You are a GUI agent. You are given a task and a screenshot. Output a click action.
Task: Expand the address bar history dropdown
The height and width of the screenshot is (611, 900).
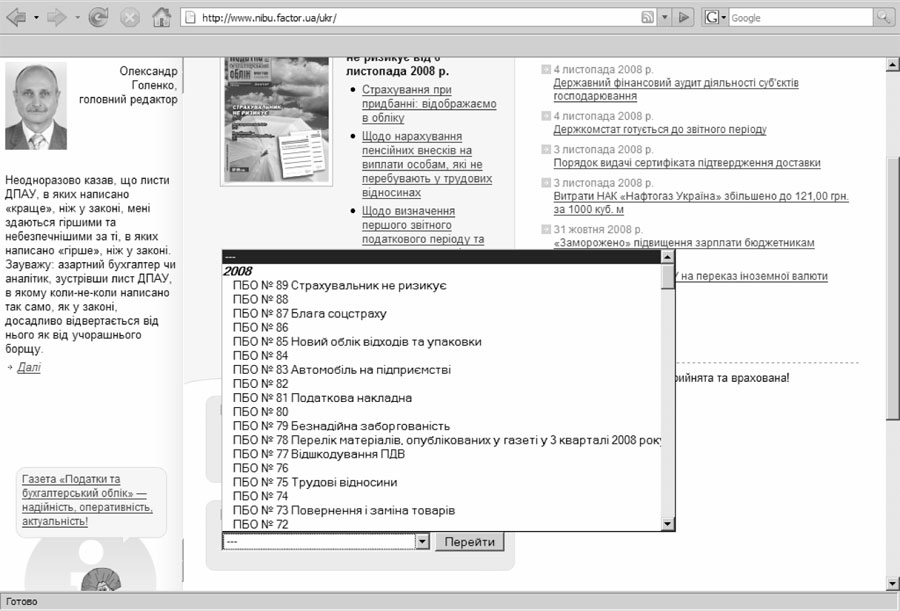click(663, 18)
